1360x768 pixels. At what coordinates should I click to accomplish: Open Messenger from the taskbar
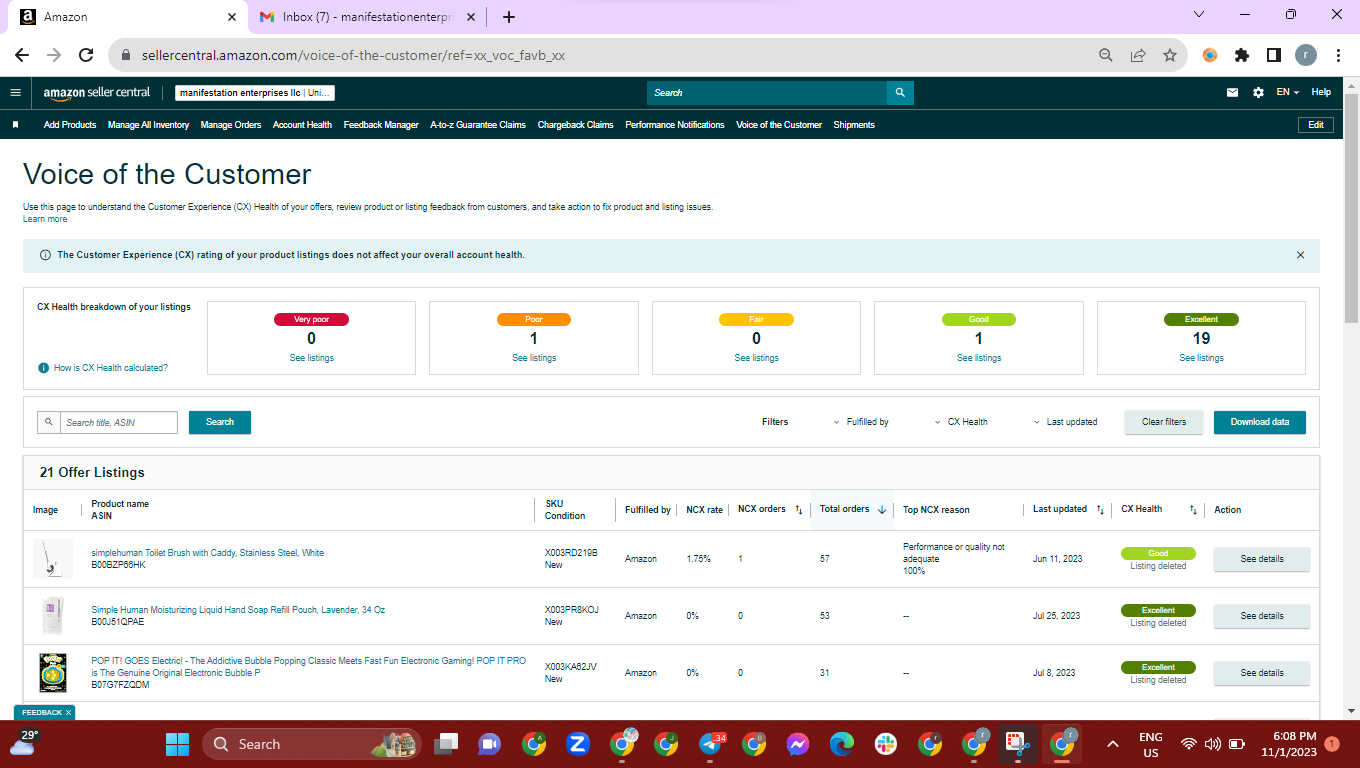(797, 744)
